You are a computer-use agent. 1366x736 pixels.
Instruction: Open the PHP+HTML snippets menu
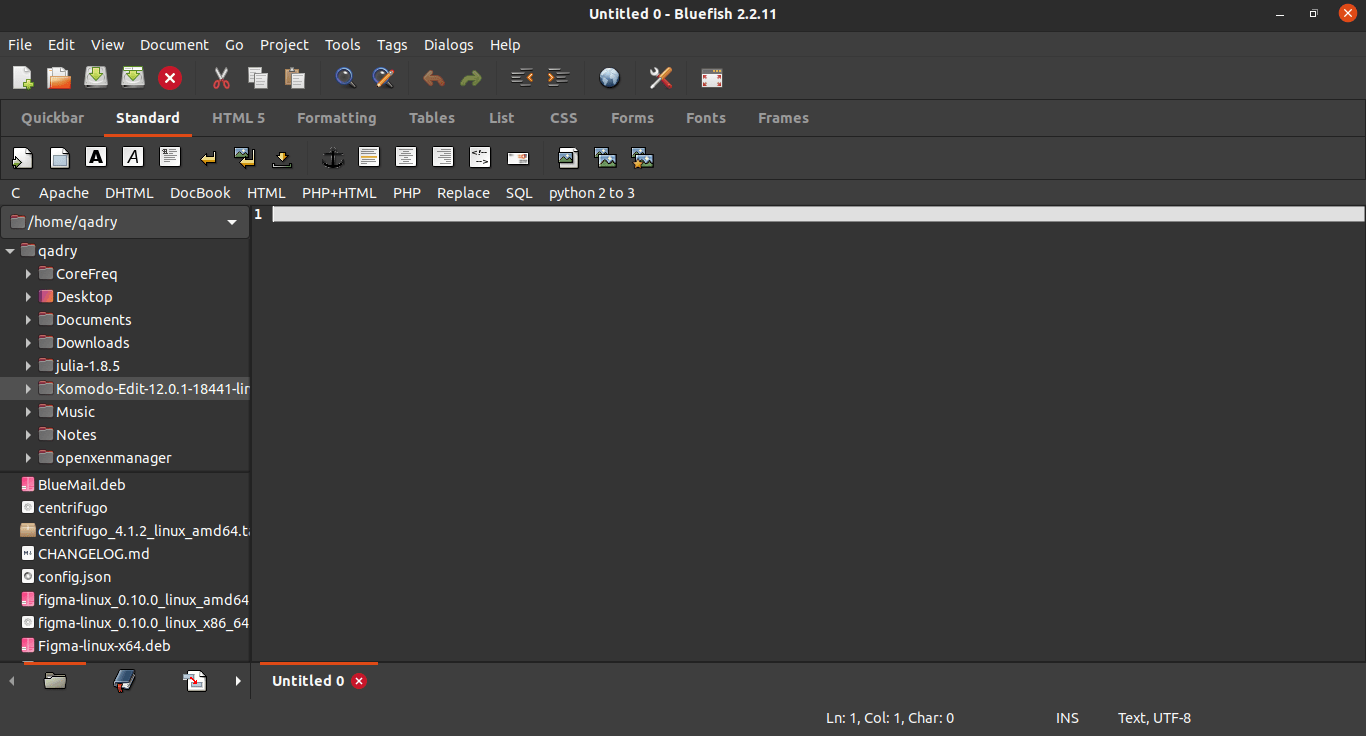coord(339,193)
